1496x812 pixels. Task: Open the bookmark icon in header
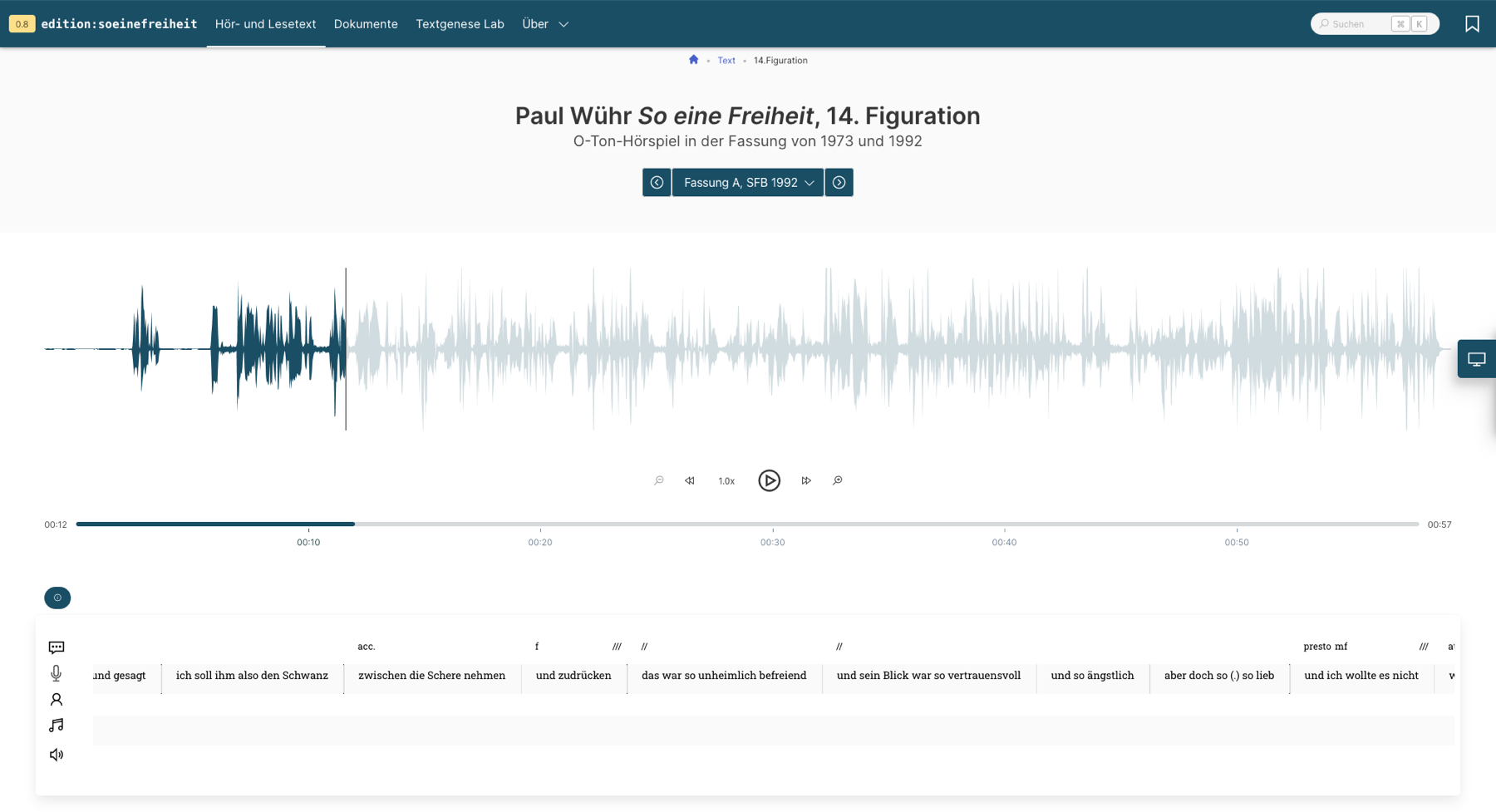(x=1472, y=24)
